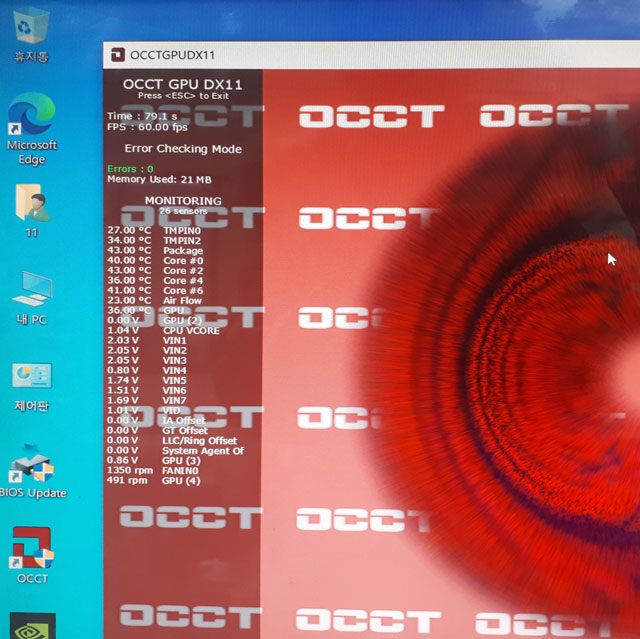Click the OCCTGPUDX11 window title icon
Viewport: 640px width, 639px height.
point(118,55)
